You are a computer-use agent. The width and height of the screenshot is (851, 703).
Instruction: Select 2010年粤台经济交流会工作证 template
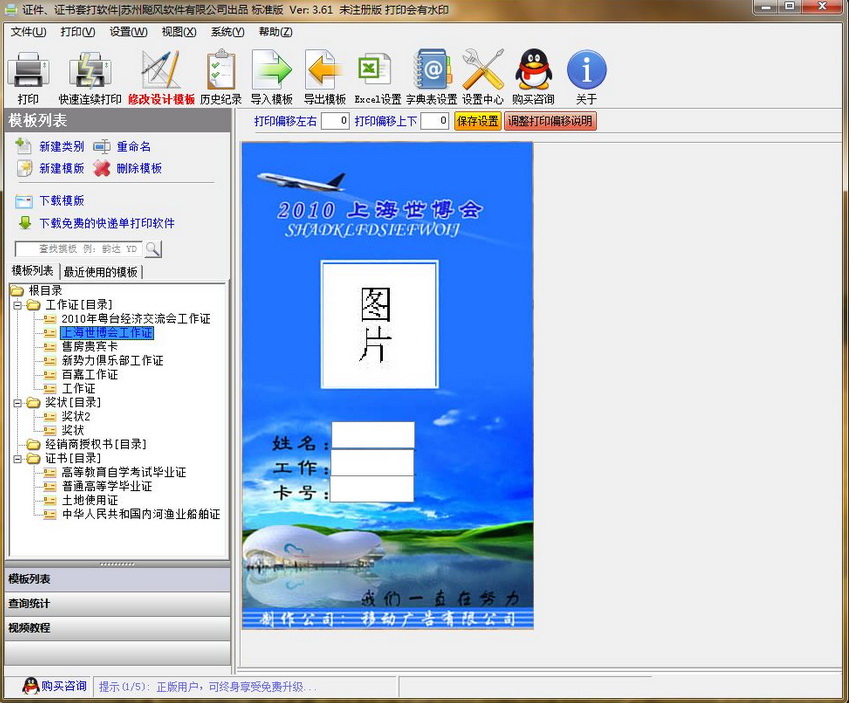click(x=136, y=319)
